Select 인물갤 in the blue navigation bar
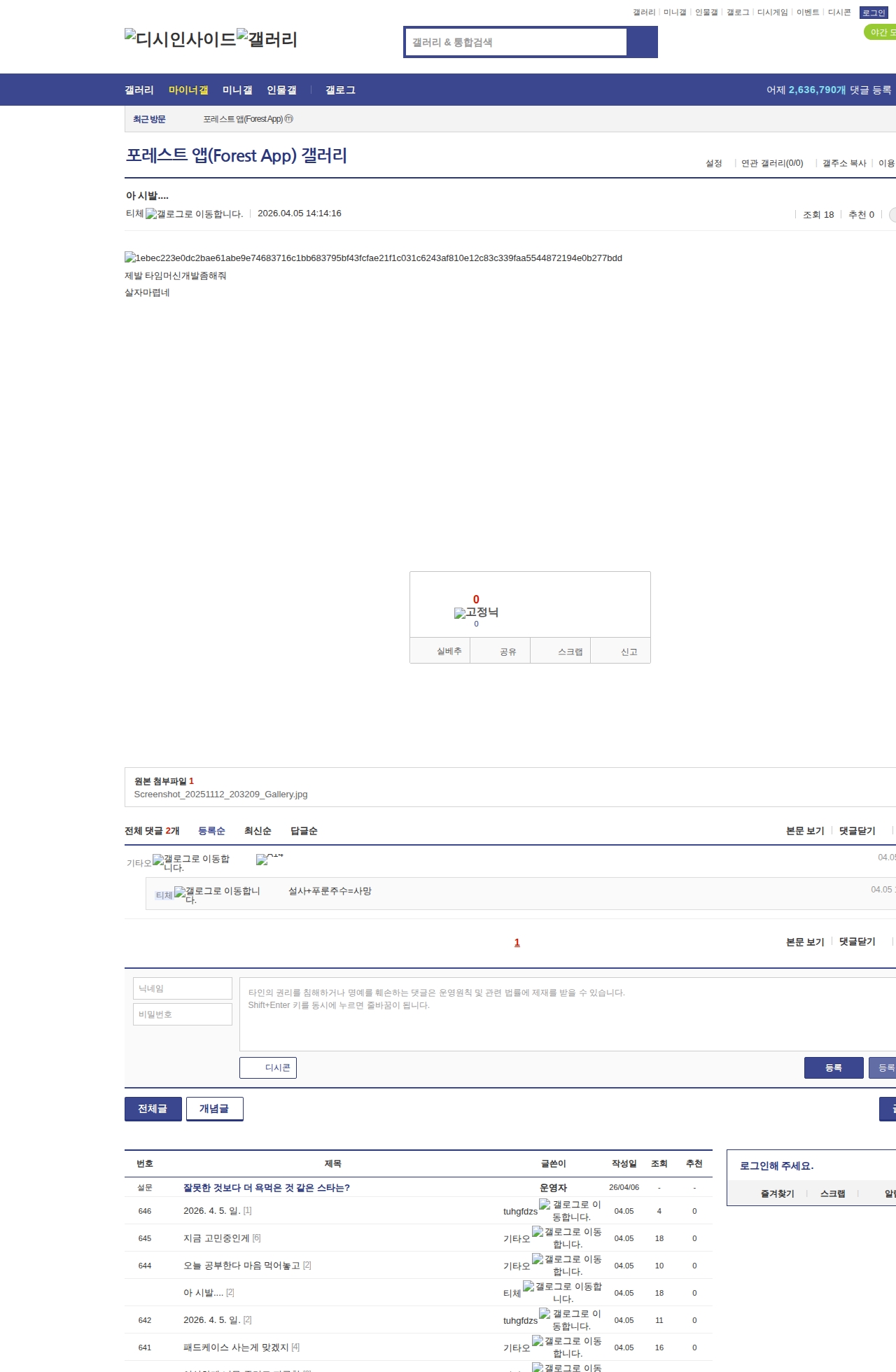 281,90
